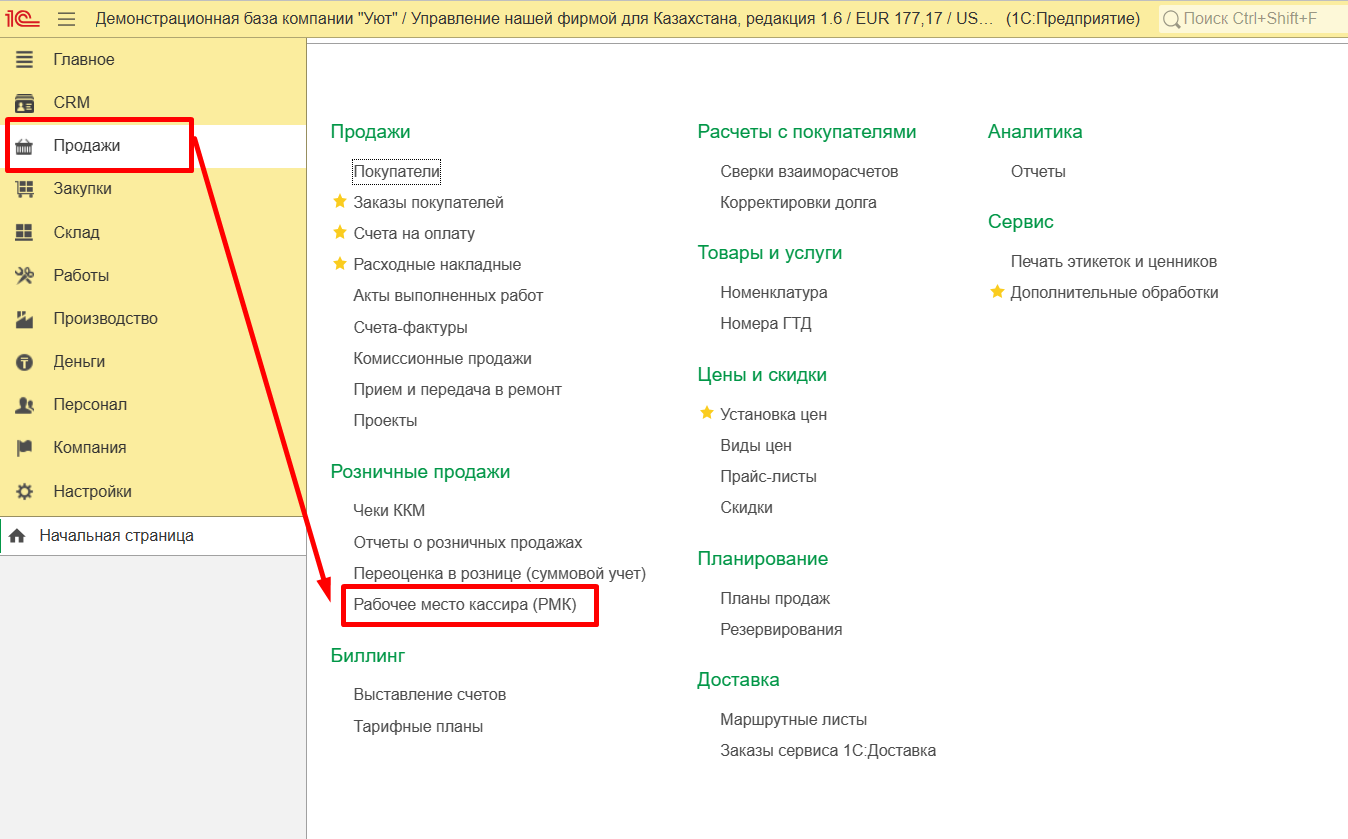Image resolution: width=1348 pixels, height=839 pixels.
Task: Open Печать этикеток и ценников
Action: click(x=1113, y=262)
